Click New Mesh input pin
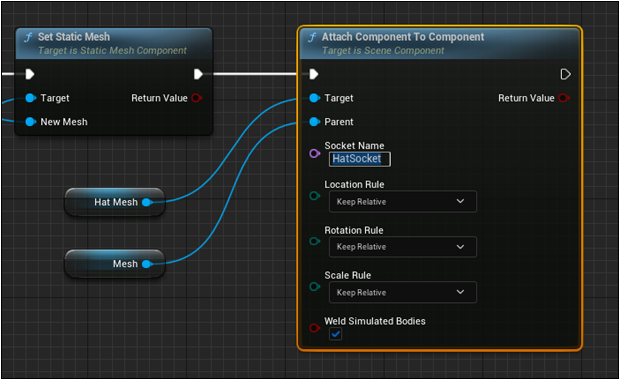620x380 pixels. tap(31, 122)
